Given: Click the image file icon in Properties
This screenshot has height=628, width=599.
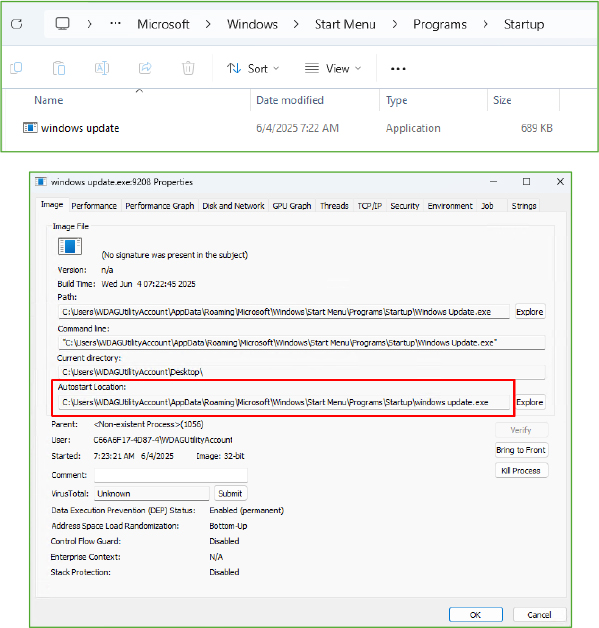Looking at the screenshot, I should tap(70, 246).
